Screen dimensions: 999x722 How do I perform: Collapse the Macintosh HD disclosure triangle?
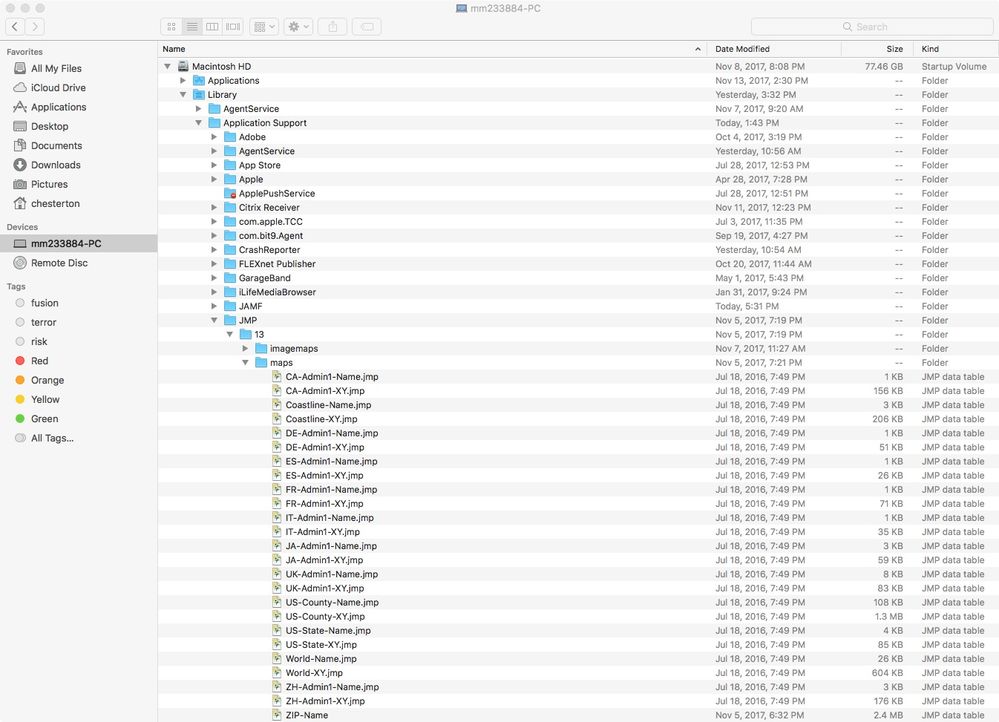(x=168, y=66)
